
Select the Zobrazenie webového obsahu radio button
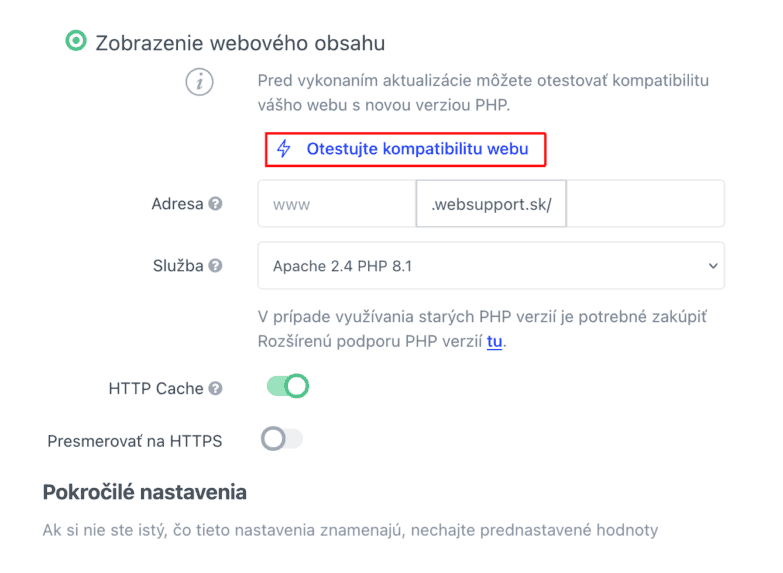76,40
